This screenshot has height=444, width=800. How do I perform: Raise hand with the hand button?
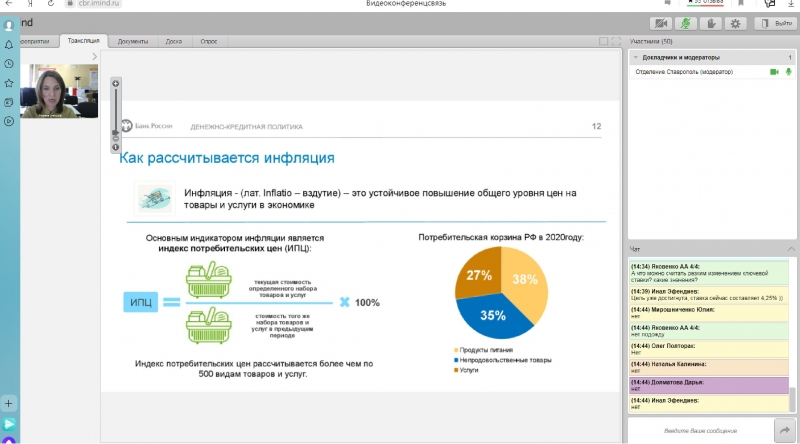tap(711, 23)
